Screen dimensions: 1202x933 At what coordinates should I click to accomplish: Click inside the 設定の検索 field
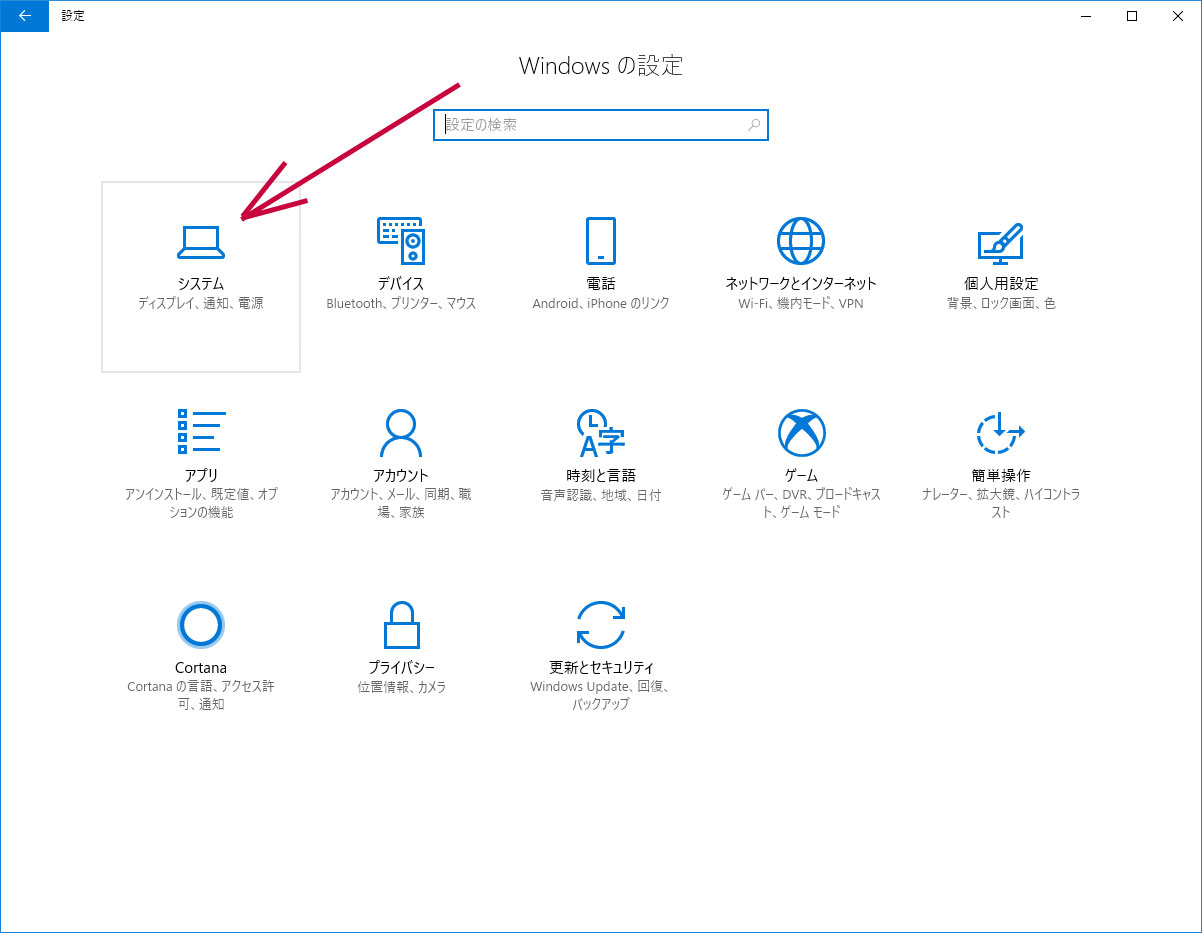[x=601, y=125]
